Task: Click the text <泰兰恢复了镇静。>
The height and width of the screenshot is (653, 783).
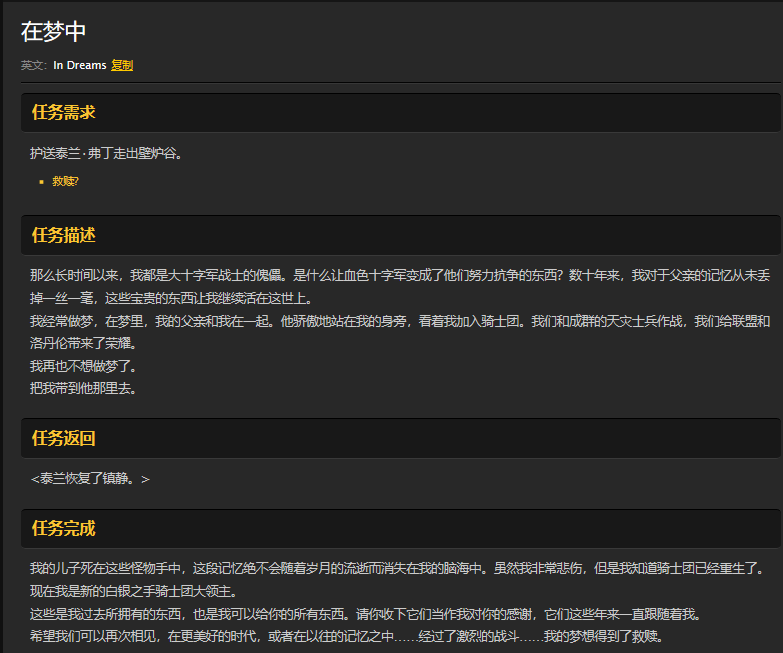Action: coord(90,478)
